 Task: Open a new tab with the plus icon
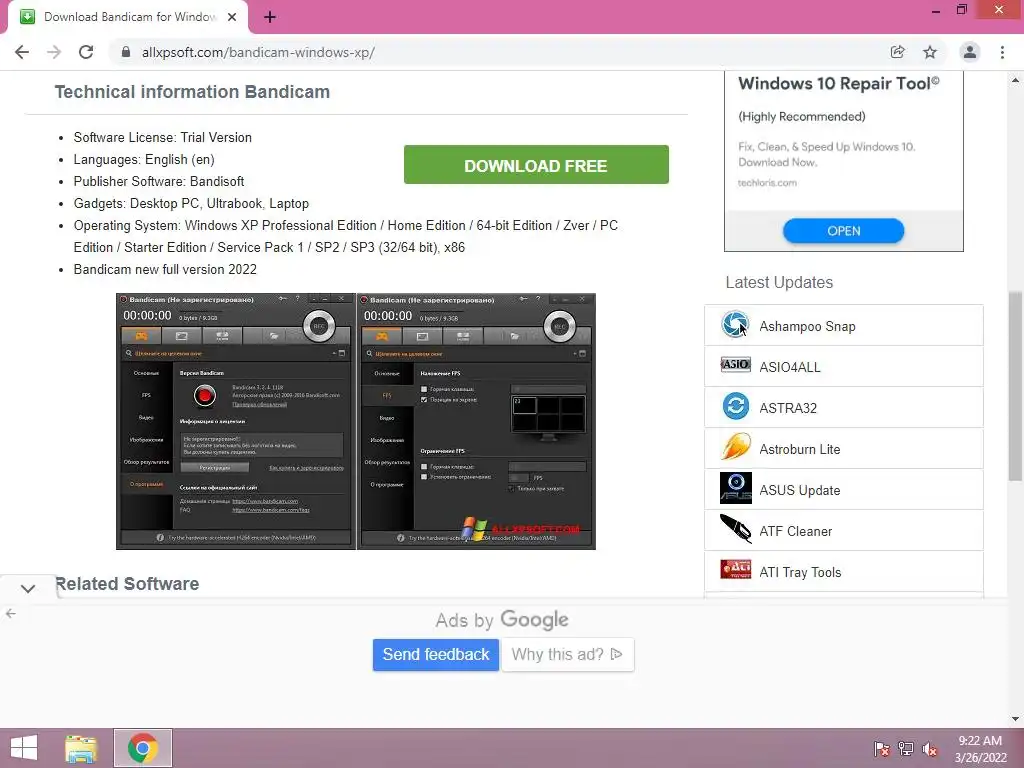click(x=270, y=17)
